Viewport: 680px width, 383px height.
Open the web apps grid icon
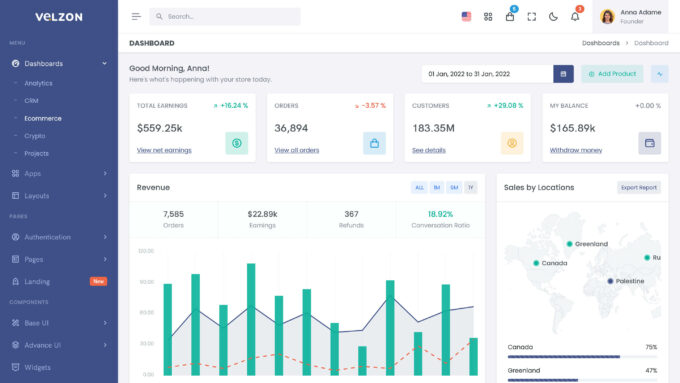[x=488, y=16]
